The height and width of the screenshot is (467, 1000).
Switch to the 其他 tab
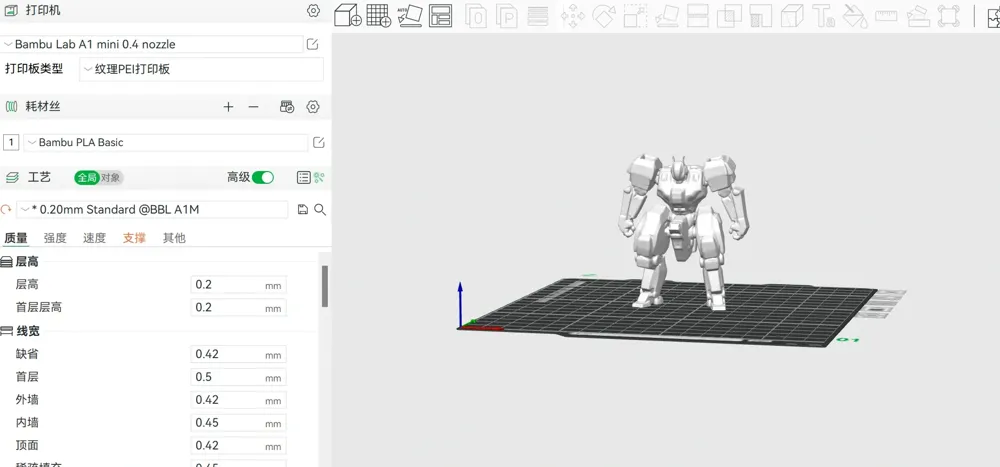click(x=174, y=238)
